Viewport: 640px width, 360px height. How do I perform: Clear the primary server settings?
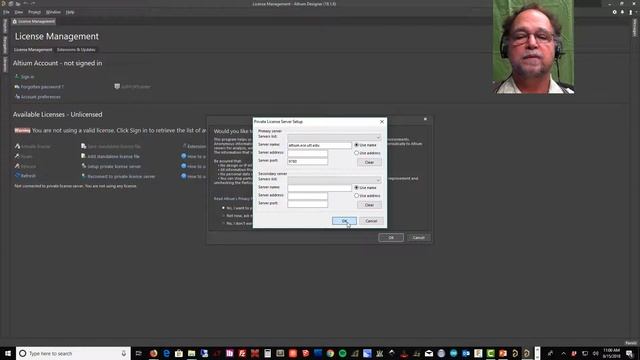pos(369,162)
